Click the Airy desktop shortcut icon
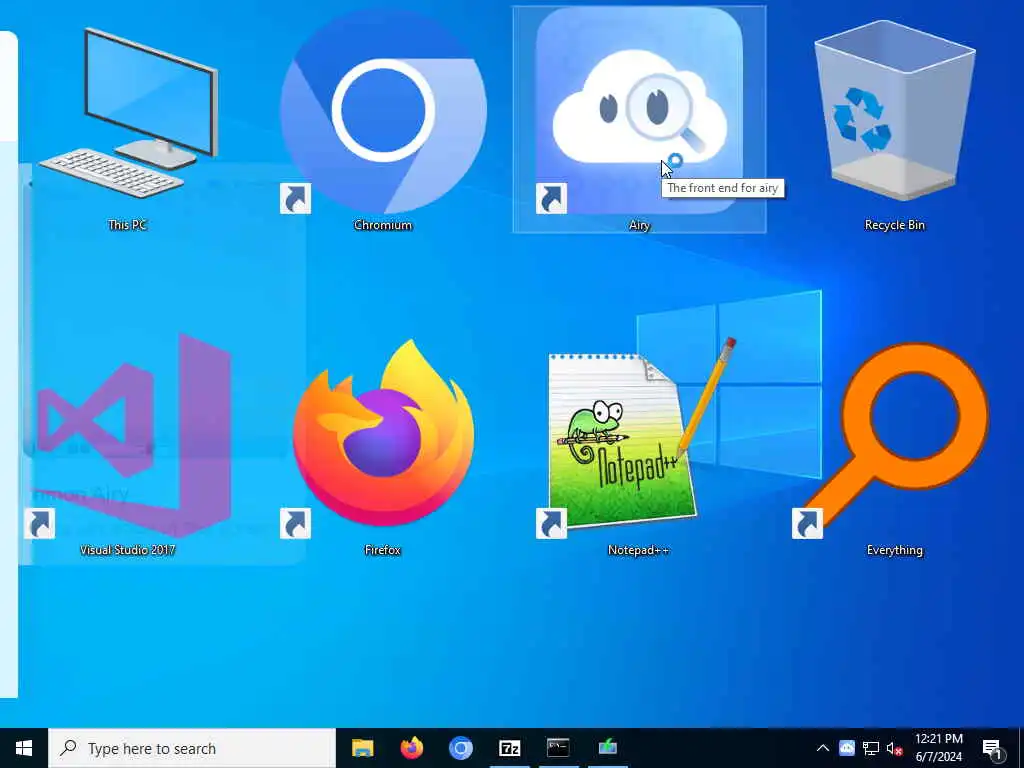Viewport: 1024px width, 768px height. [639, 110]
